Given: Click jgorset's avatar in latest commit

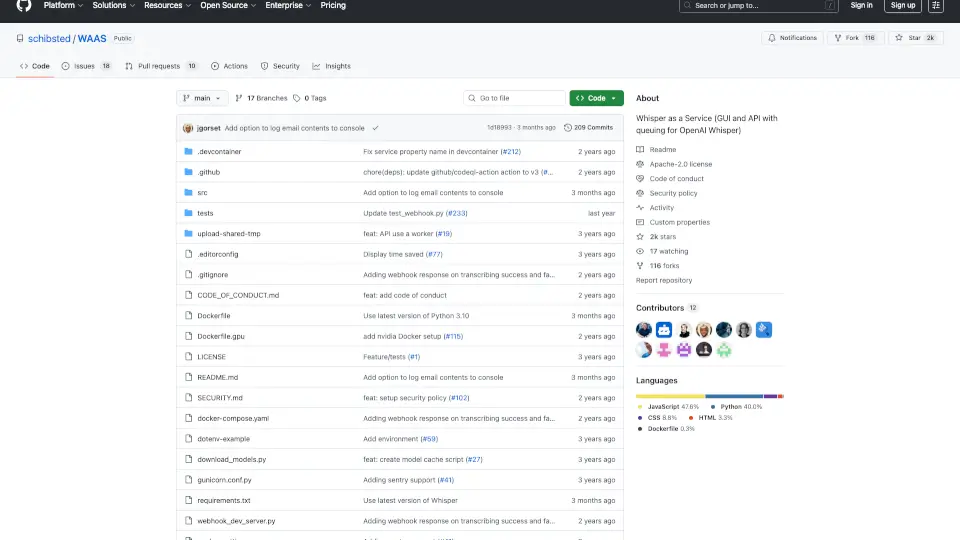Looking at the screenshot, I should (188, 128).
